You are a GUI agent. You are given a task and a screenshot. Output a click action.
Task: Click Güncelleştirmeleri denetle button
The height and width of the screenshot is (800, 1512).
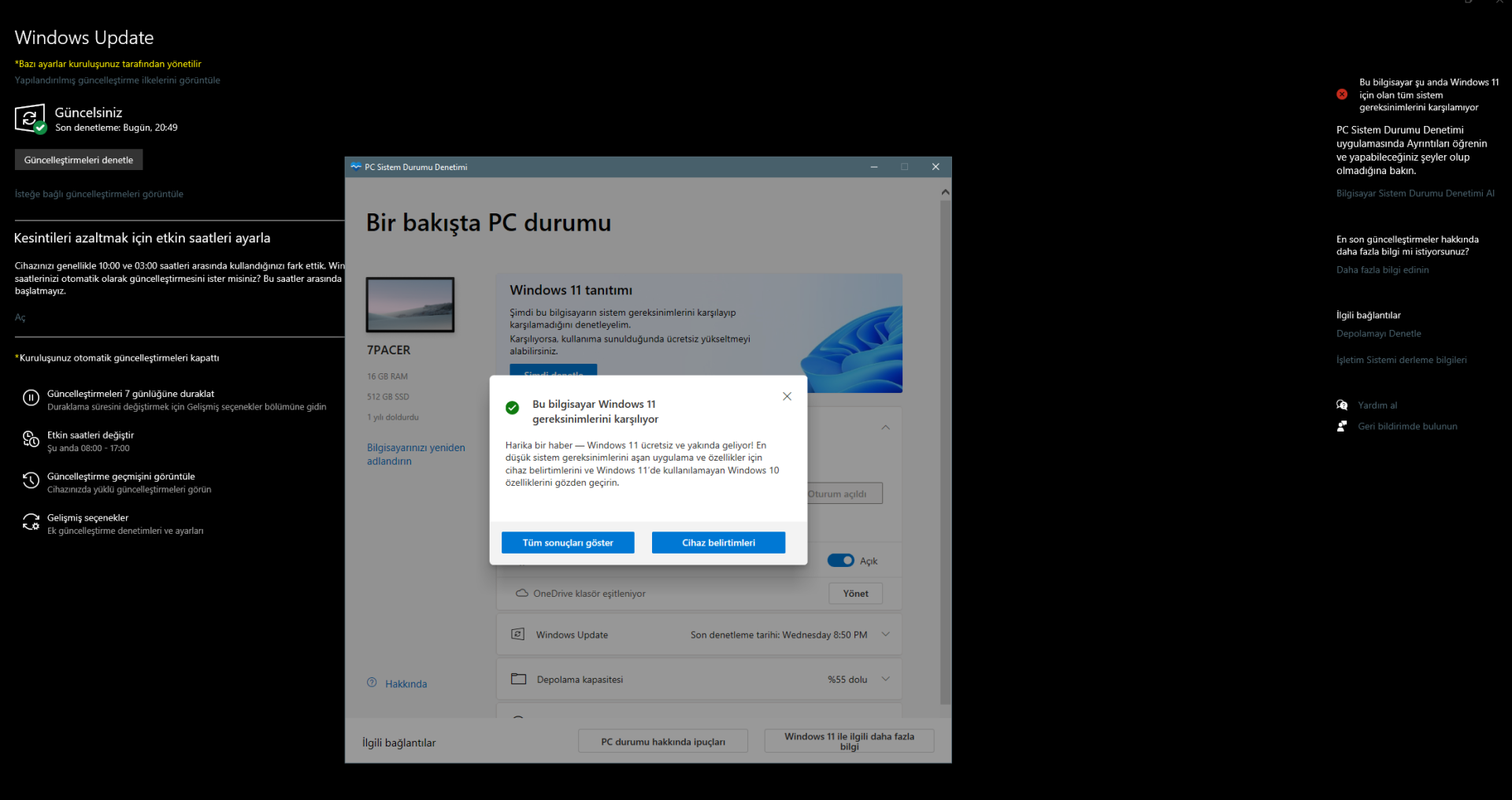tap(79, 160)
